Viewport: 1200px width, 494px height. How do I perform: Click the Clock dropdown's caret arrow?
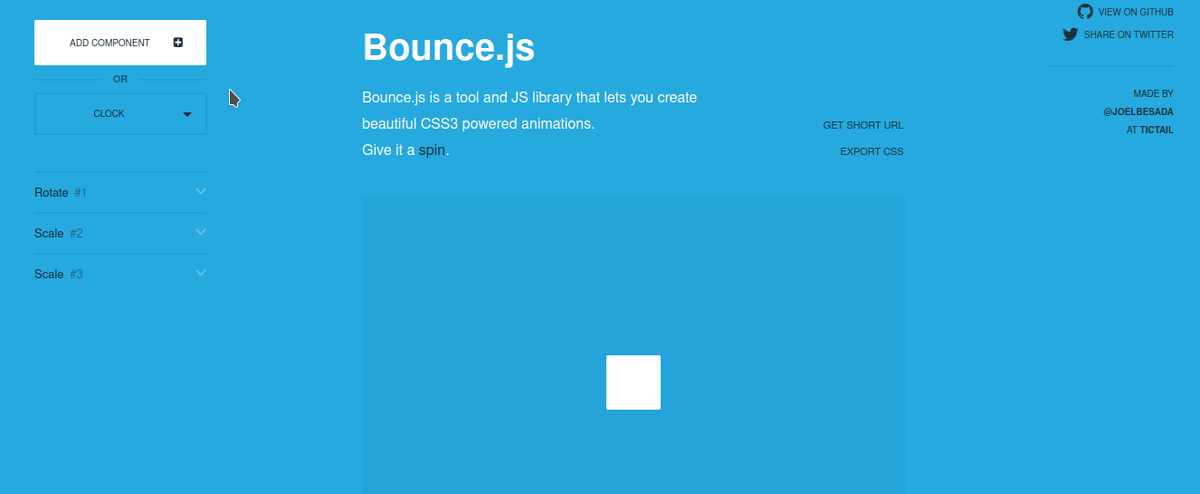coord(187,114)
